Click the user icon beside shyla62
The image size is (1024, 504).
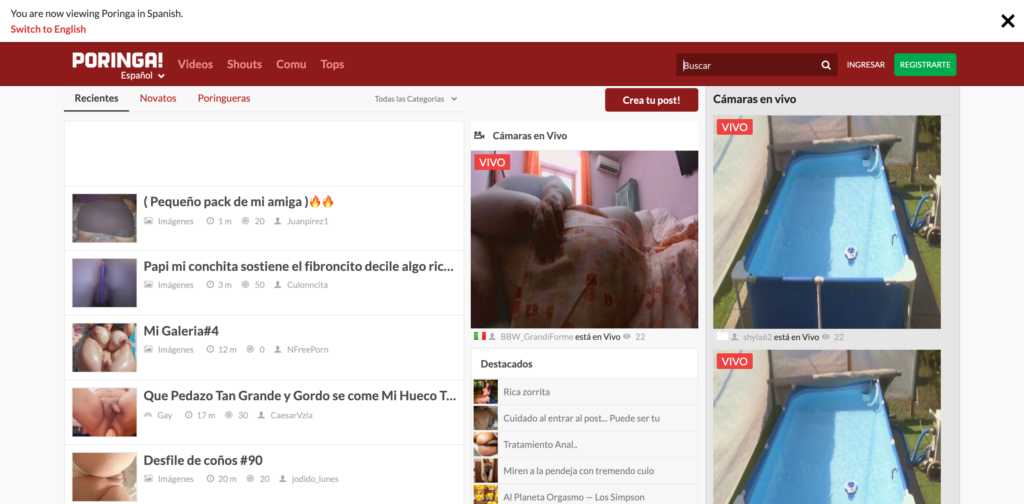point(735,337)
